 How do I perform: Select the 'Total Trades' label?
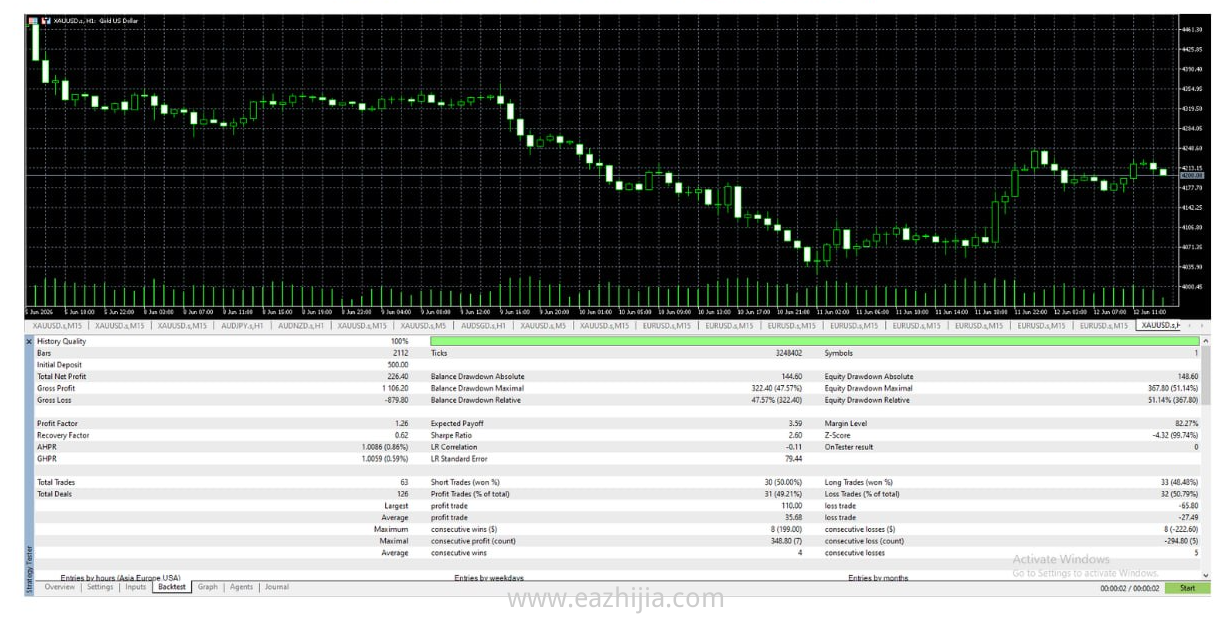click(56, 483)
